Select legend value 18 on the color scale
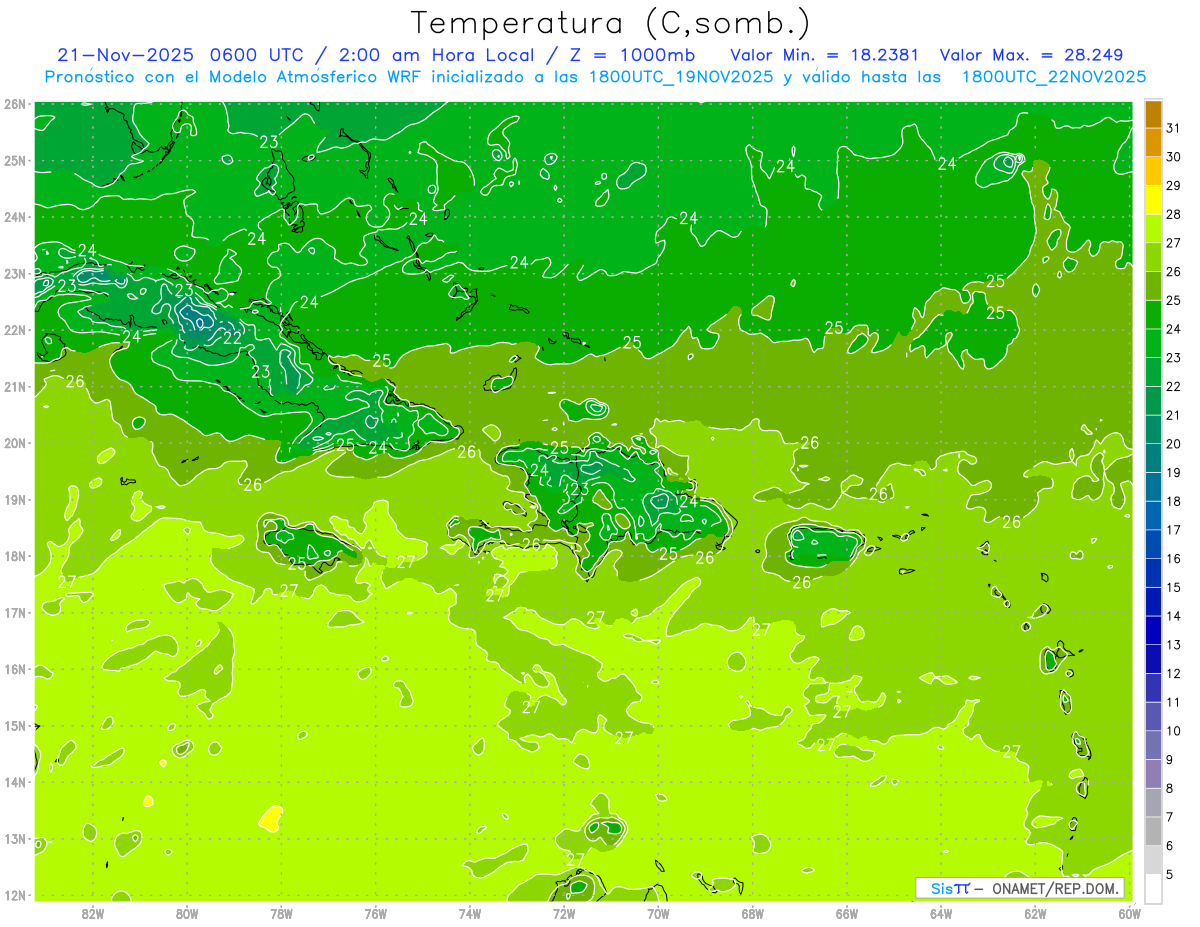The width and height of the screenshot is (1200, 927). 1174,501
